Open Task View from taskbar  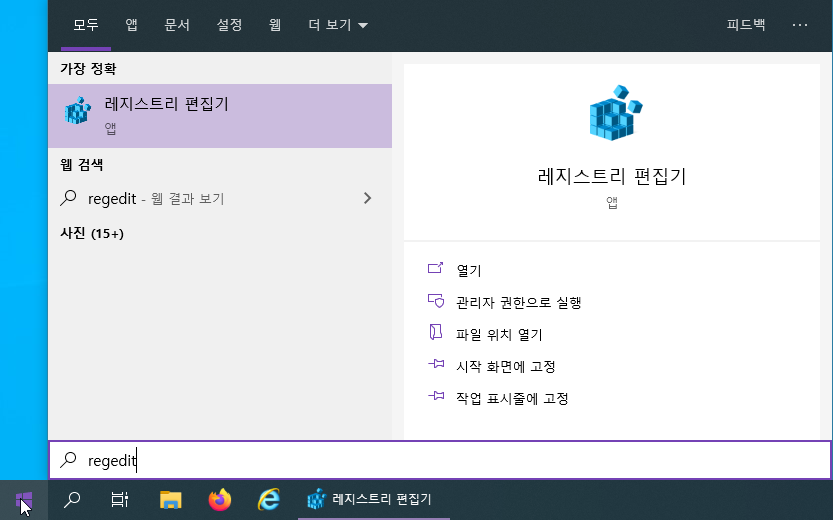point(120,500)
